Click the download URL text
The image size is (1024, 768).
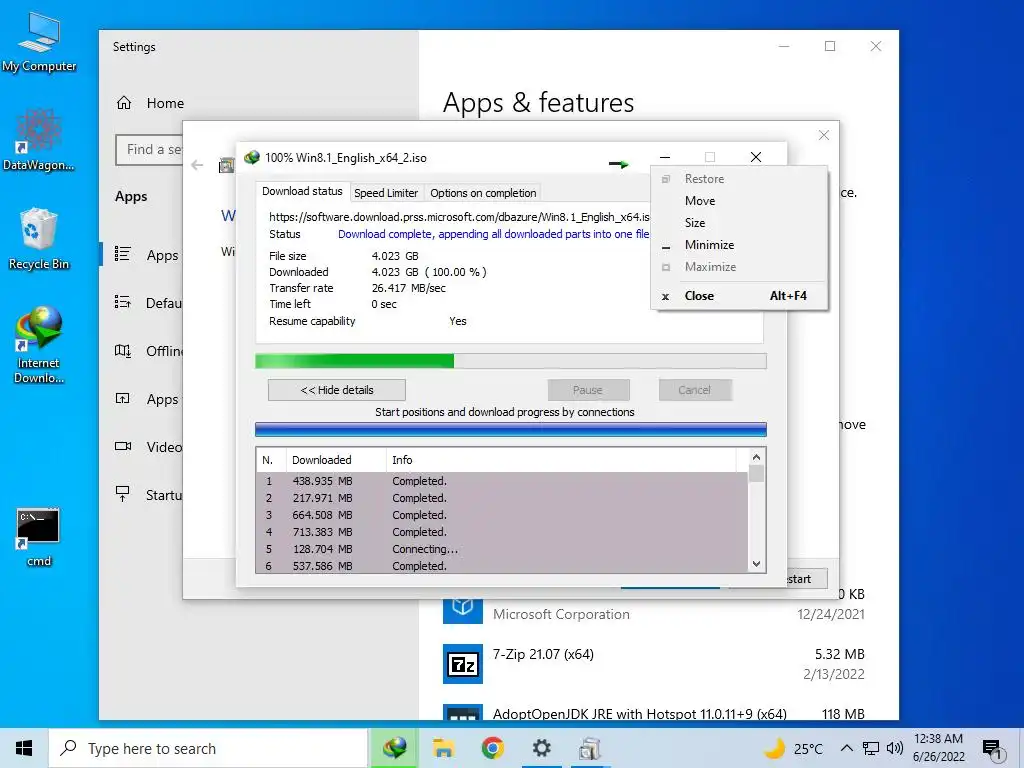pyautogui.click(x=459, y=217)
